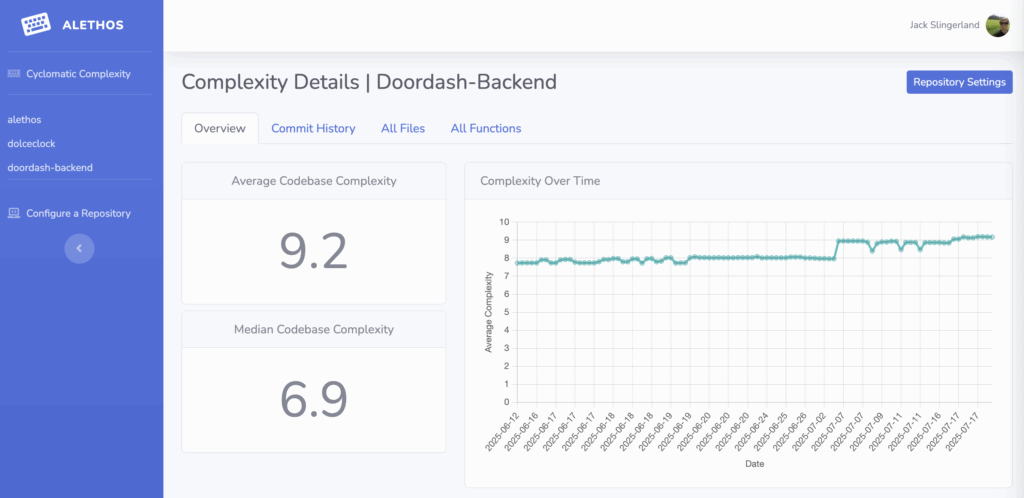The height and width of the screenshot is (498, 1024).
Task: Switch to the All Files tab
Action: click(403, 129)
